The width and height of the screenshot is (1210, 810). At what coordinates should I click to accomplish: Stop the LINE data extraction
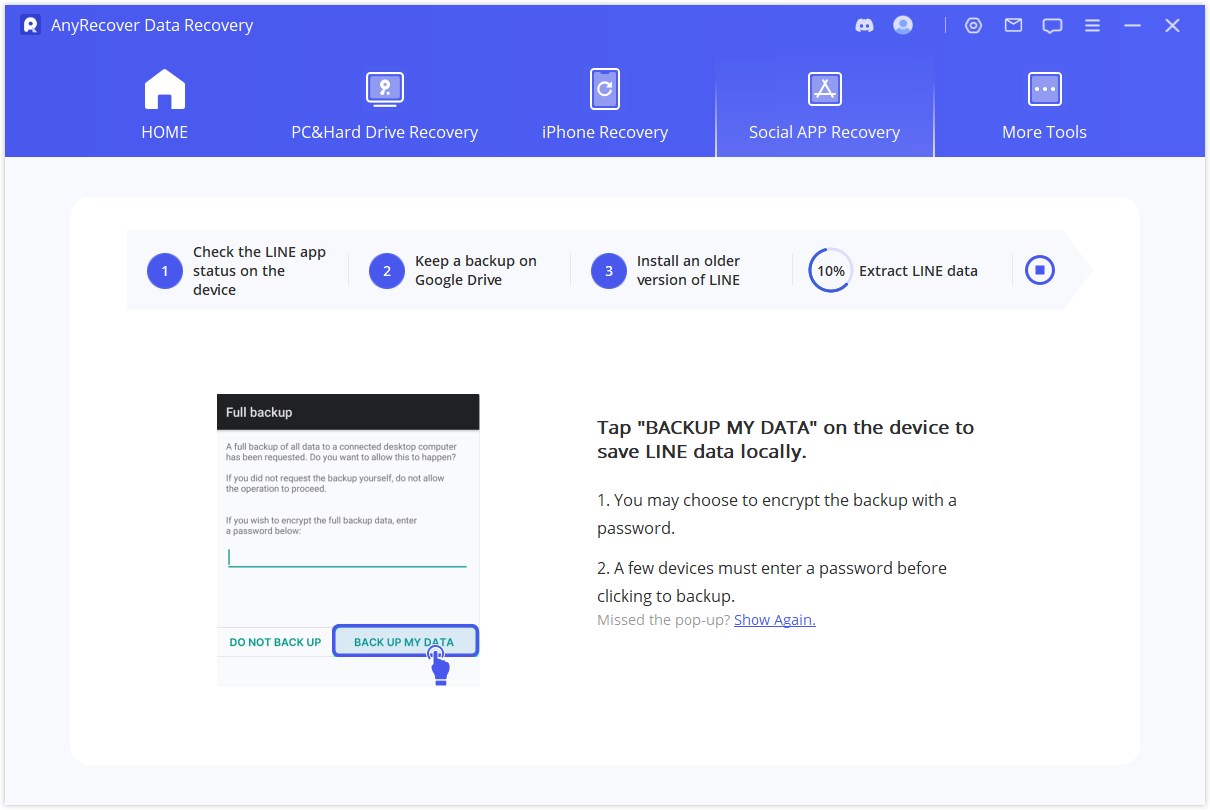[1040, 270]
